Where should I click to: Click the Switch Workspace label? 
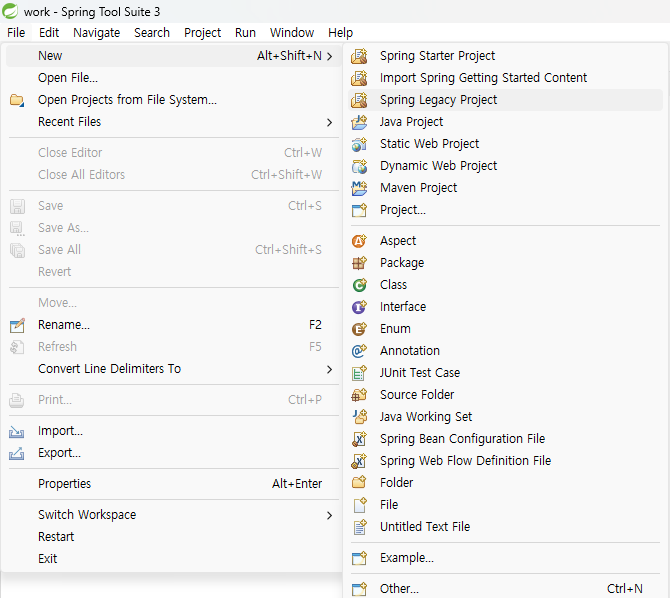point(87,515)
